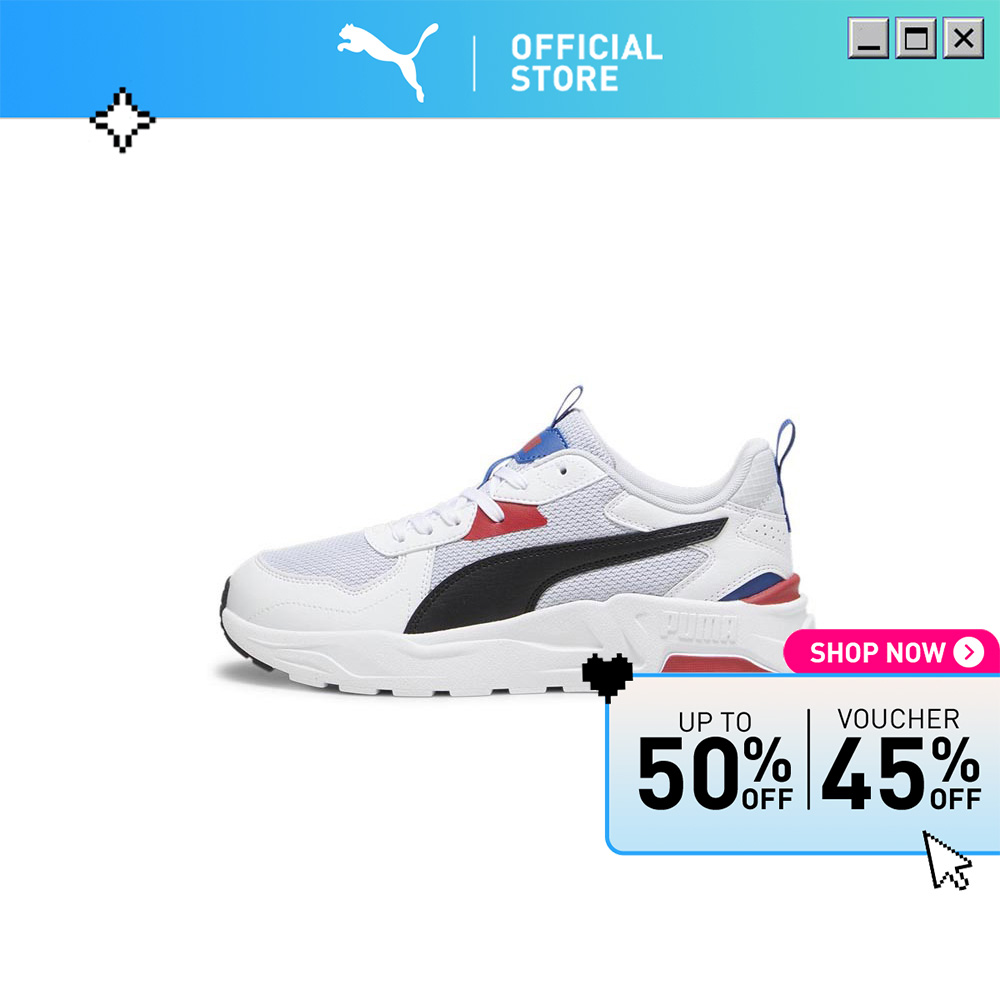Click the black pixel heart icon
Image resolution: width=1000 pixels, height=1000 pixels.
click(607, 677)
